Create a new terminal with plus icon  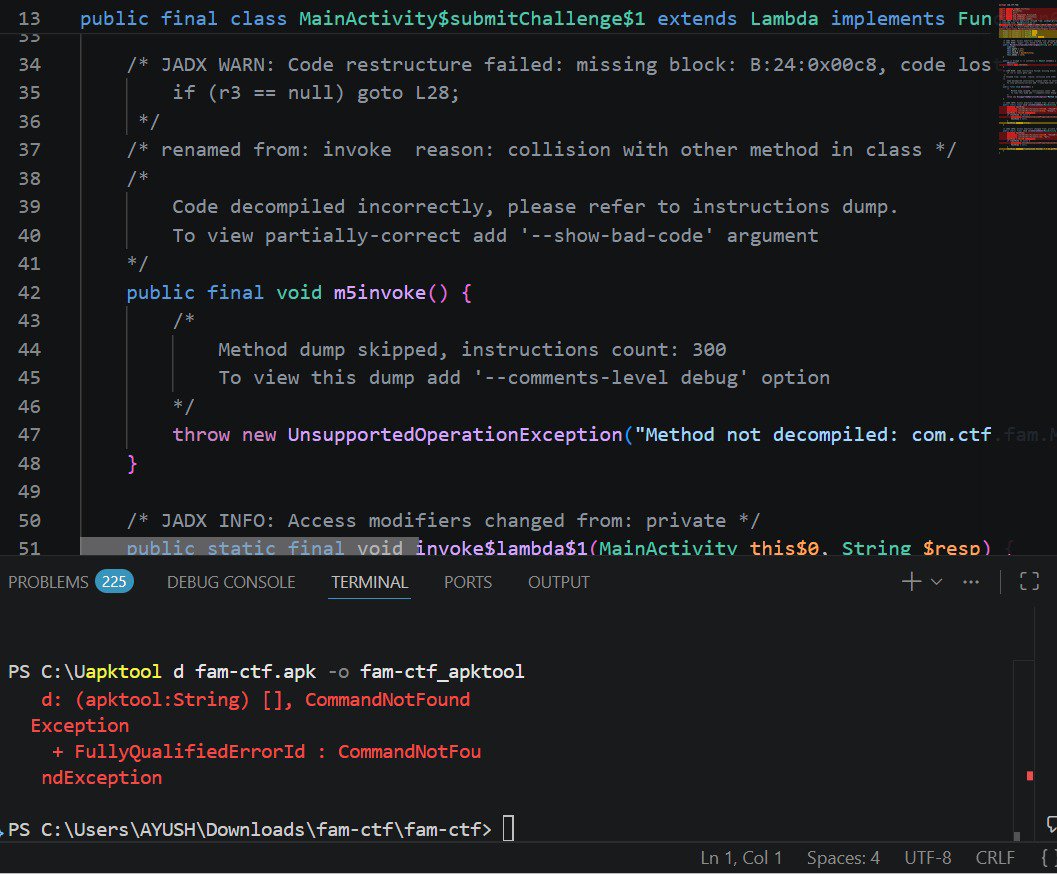tap(911, 582)
